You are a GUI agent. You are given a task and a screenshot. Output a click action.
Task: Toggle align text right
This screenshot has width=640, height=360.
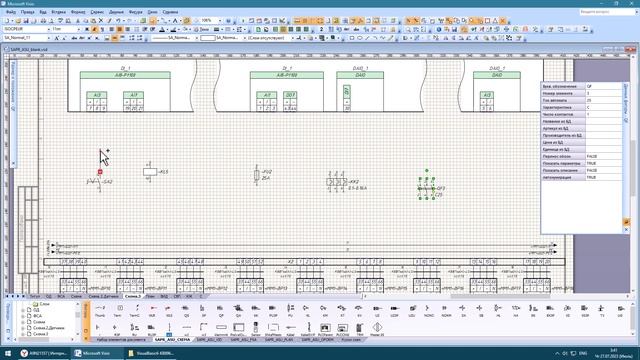click(x=127, y=29)
